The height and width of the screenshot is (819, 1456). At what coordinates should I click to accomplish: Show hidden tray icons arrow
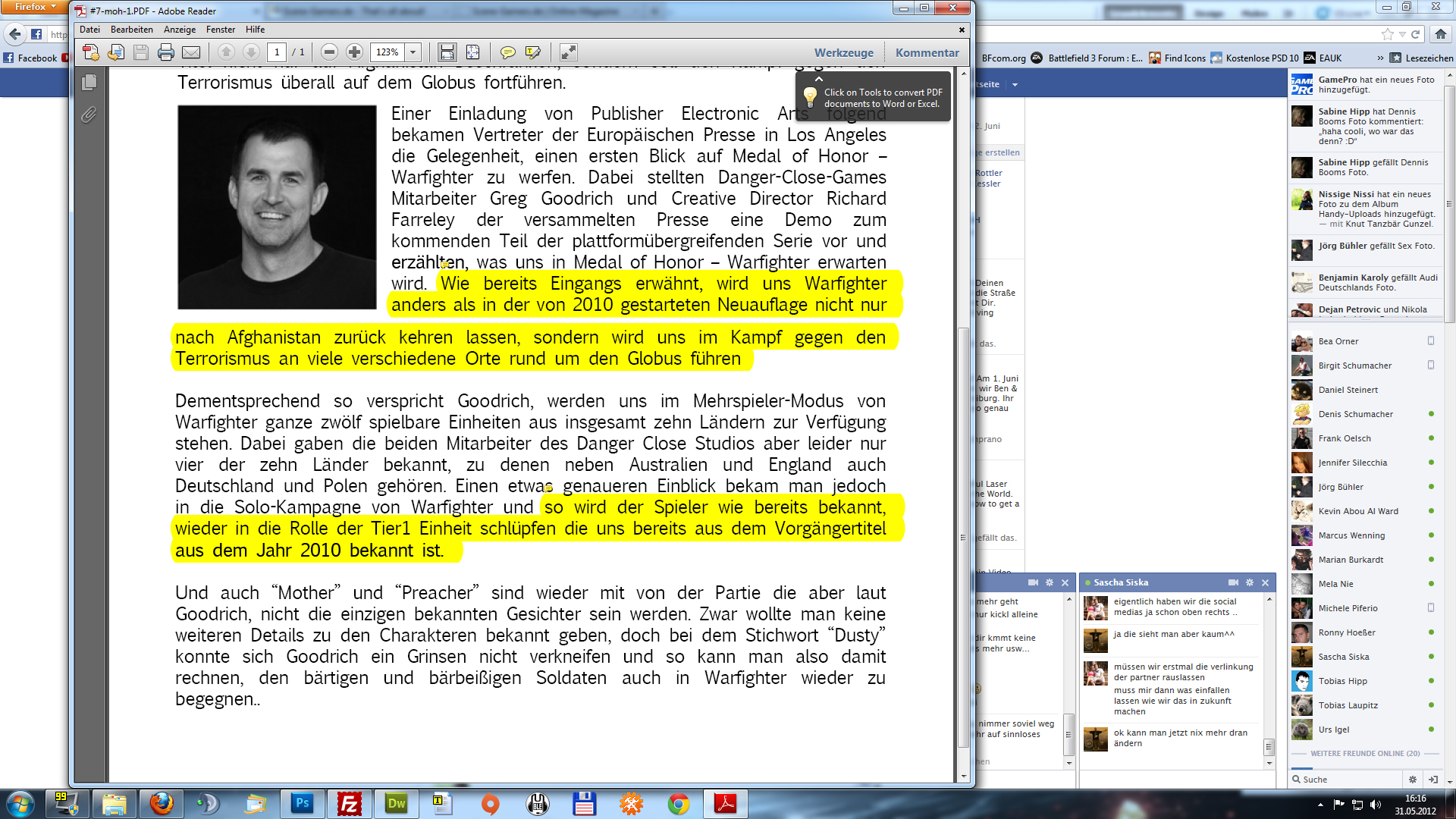click(1320, 804)
